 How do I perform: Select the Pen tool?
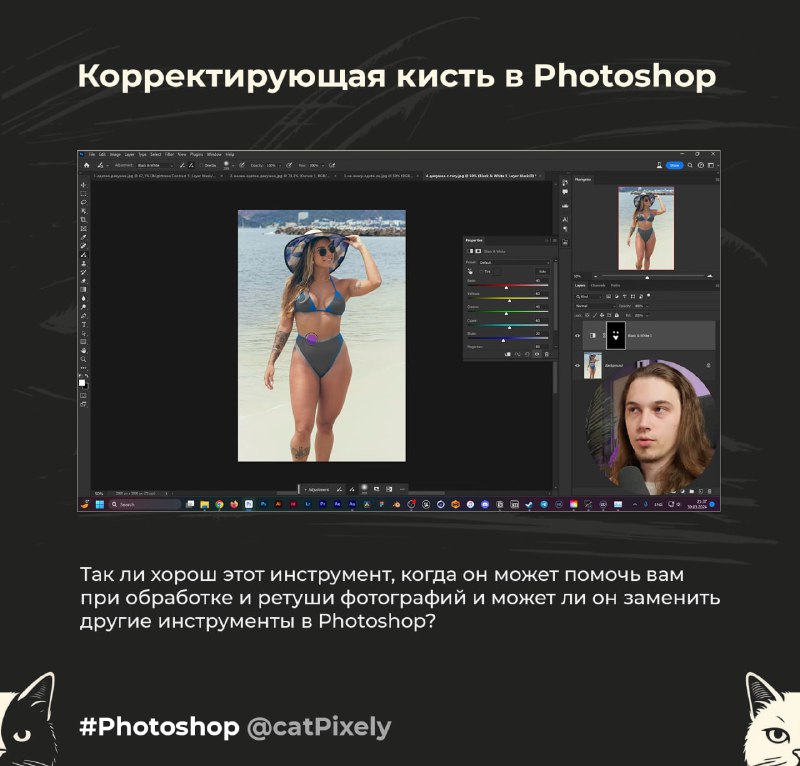83,316
